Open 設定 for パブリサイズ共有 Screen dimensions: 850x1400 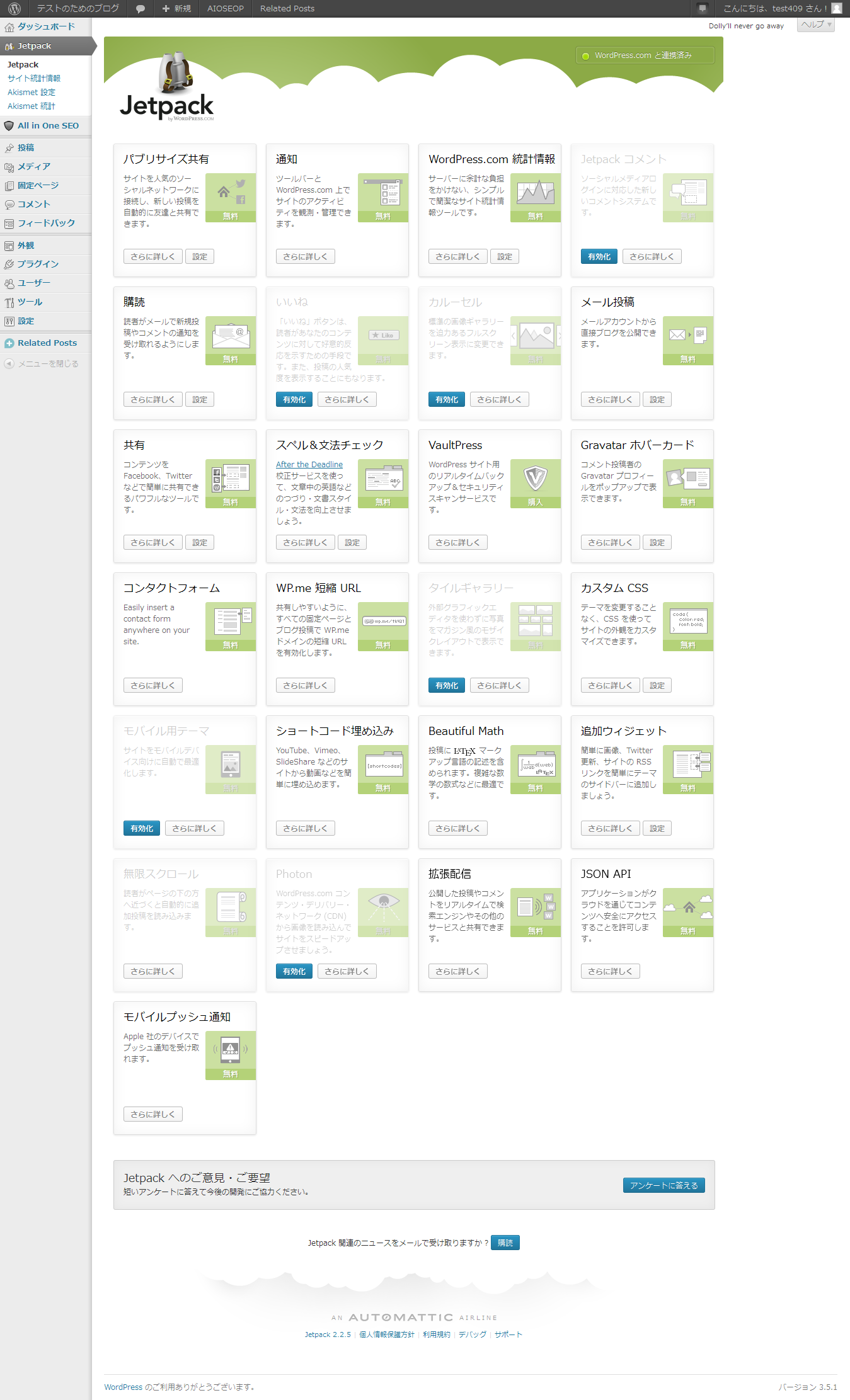point(200,256)
